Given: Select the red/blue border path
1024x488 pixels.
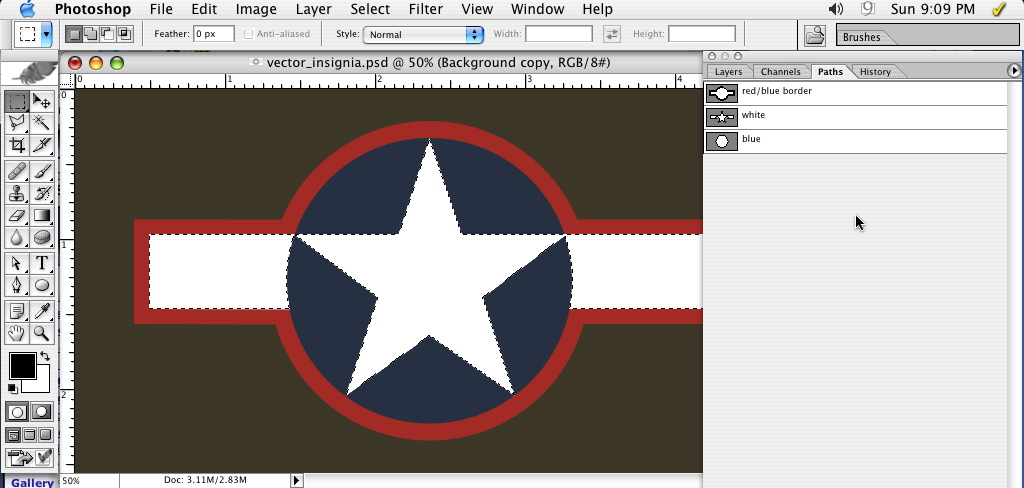Looking at the screenshot, I should point(856,93).
